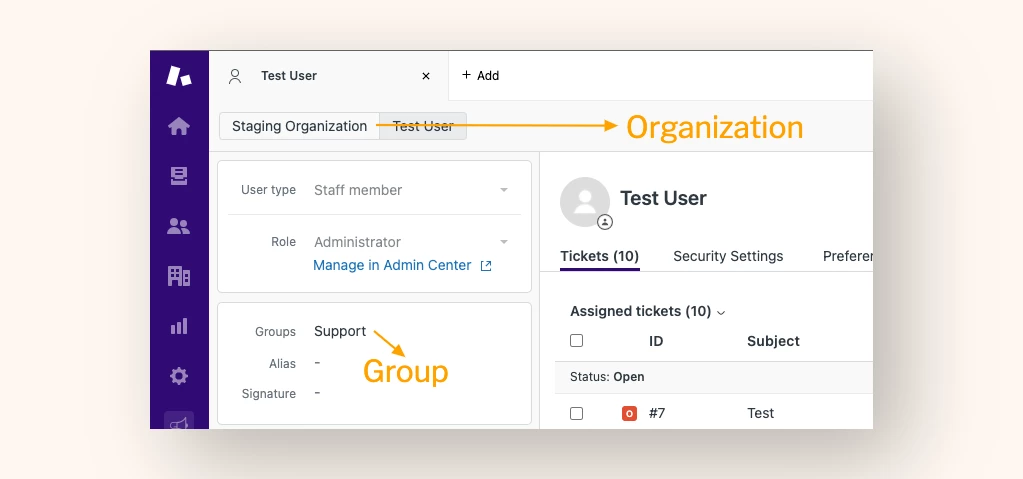Click the megaphone icon in sidebar
The image size is (1023, 479).
(179, 422)
